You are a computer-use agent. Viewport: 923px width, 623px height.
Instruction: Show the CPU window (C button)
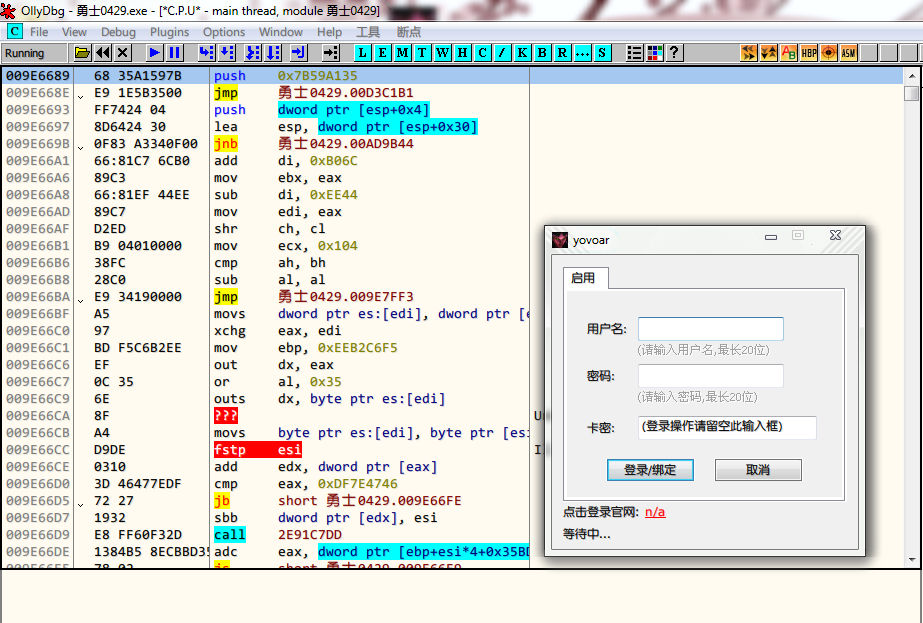pyautogui.click(x=483, y=53)
